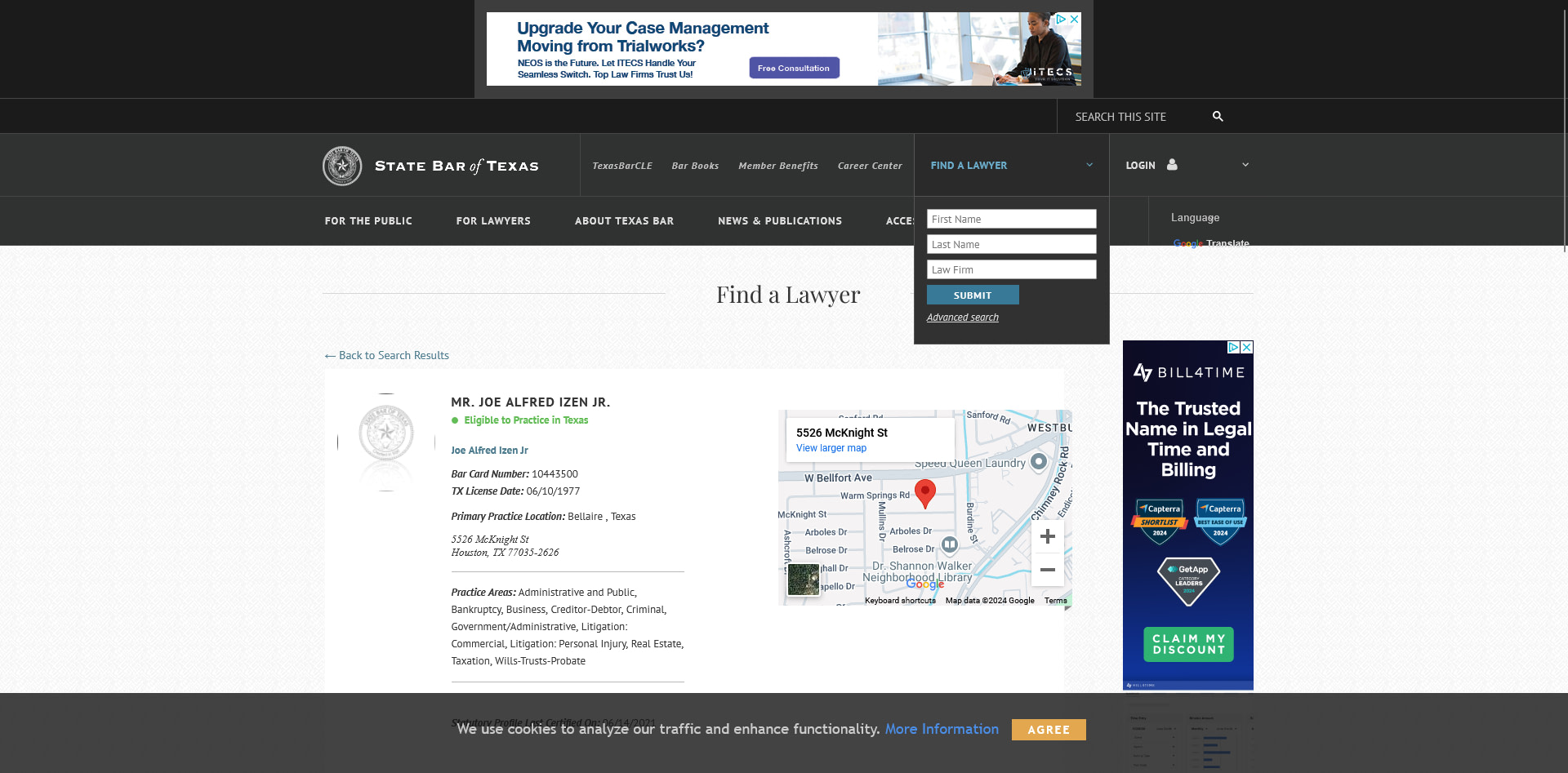This screenshot has width=1568, height=773.
Task: Click Claim My Discount ad button
Action: (1188, 644)
